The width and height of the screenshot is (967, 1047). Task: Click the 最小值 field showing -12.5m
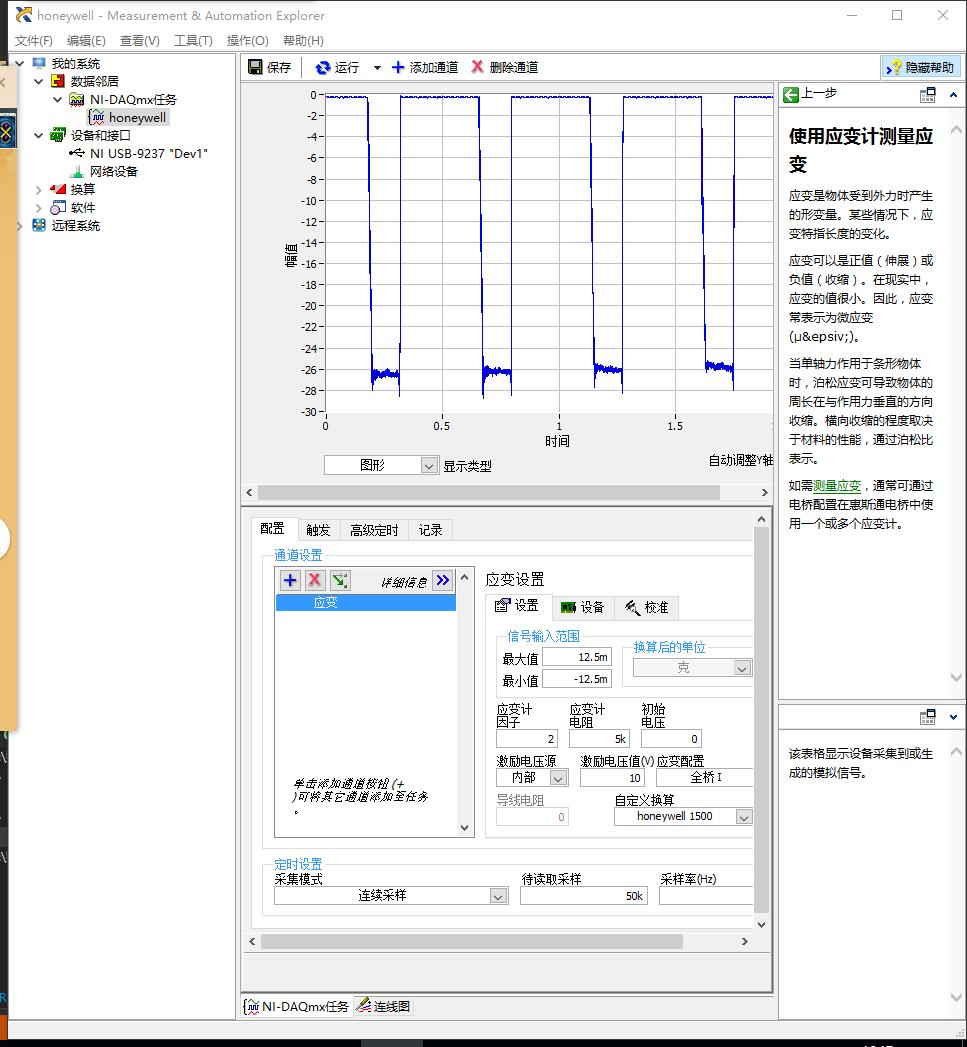(576, 679)
